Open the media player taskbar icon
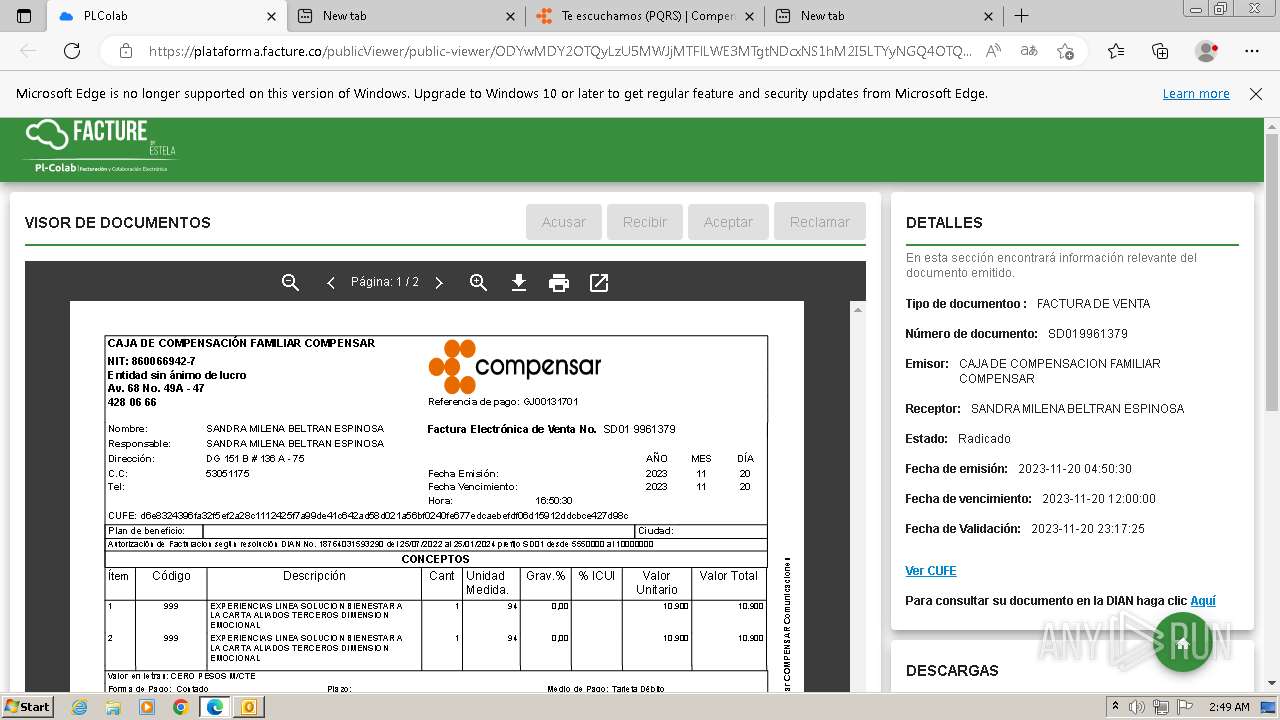Screen dimensions: 1280x720 point(147,707)
